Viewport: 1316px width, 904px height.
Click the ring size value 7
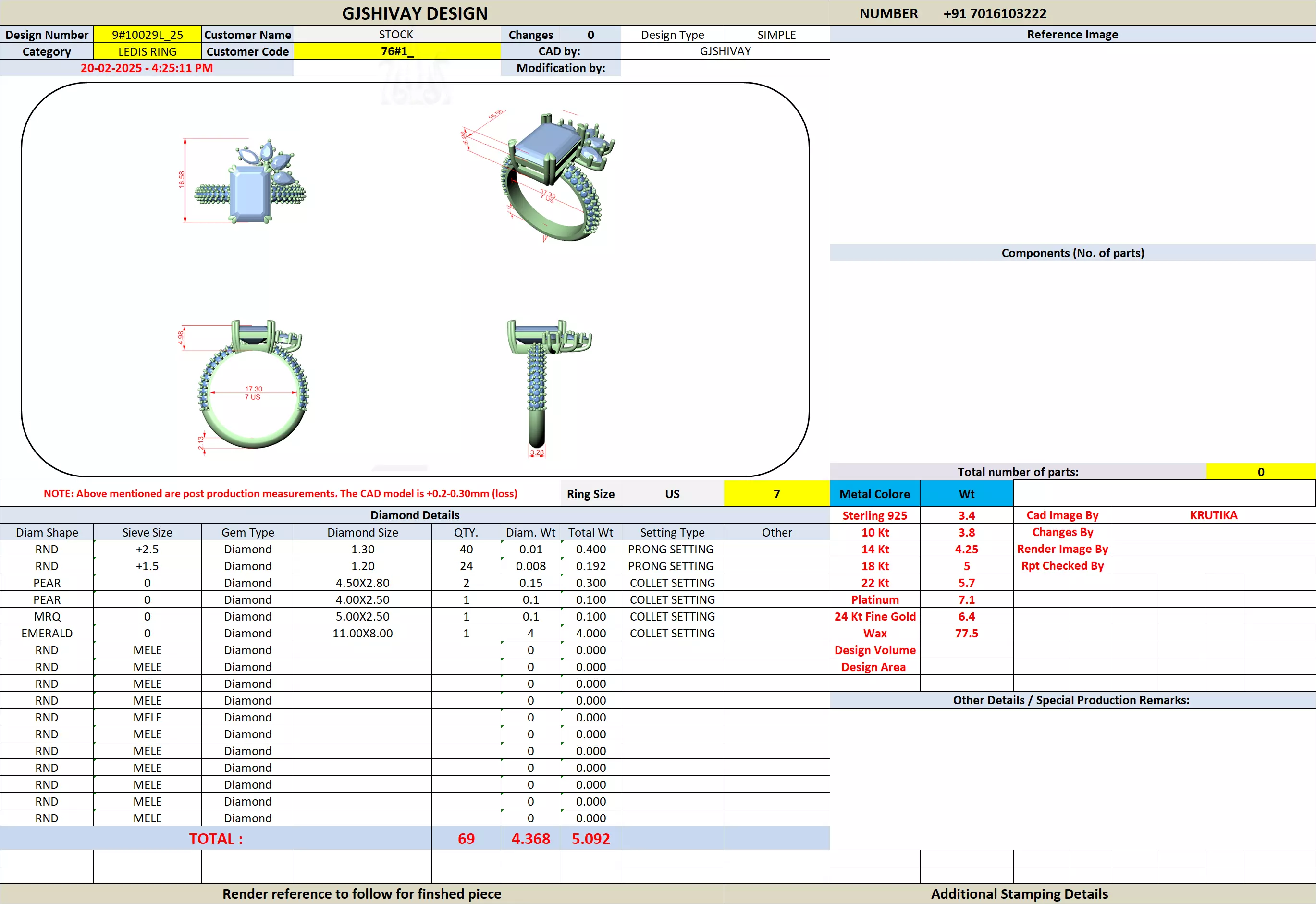click(x=776, y=494)
